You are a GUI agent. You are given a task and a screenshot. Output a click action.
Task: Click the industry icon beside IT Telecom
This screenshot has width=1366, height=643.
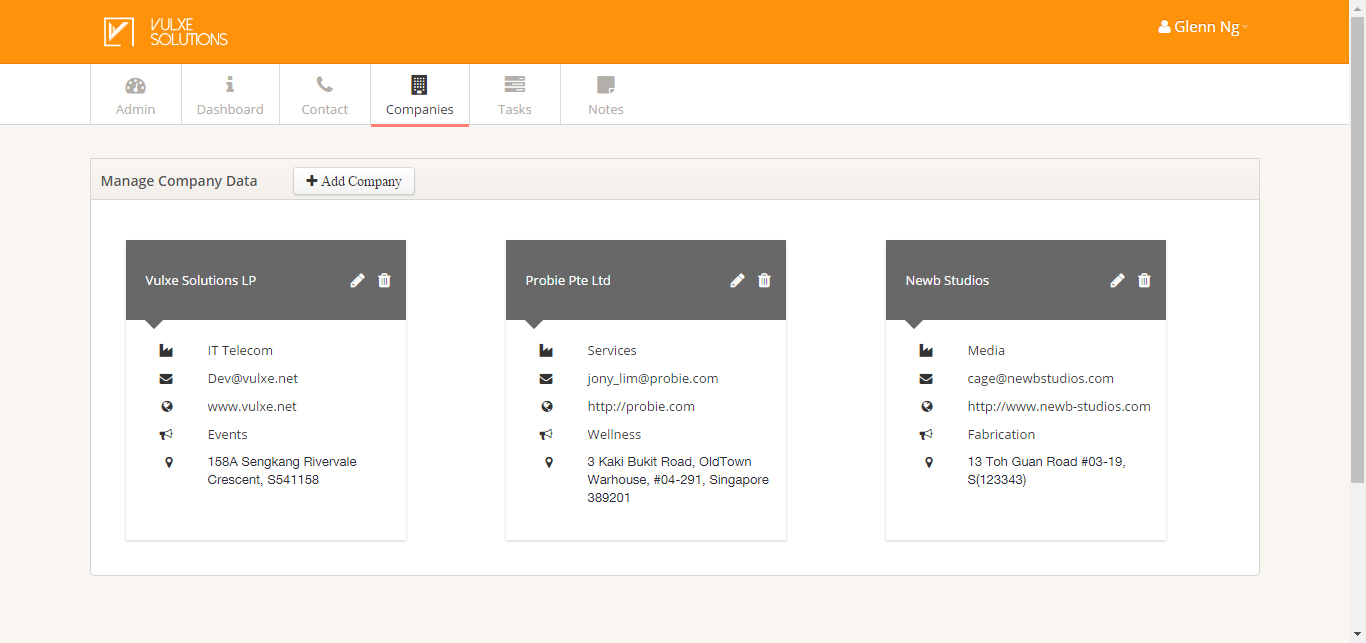[x=166, y=351]
